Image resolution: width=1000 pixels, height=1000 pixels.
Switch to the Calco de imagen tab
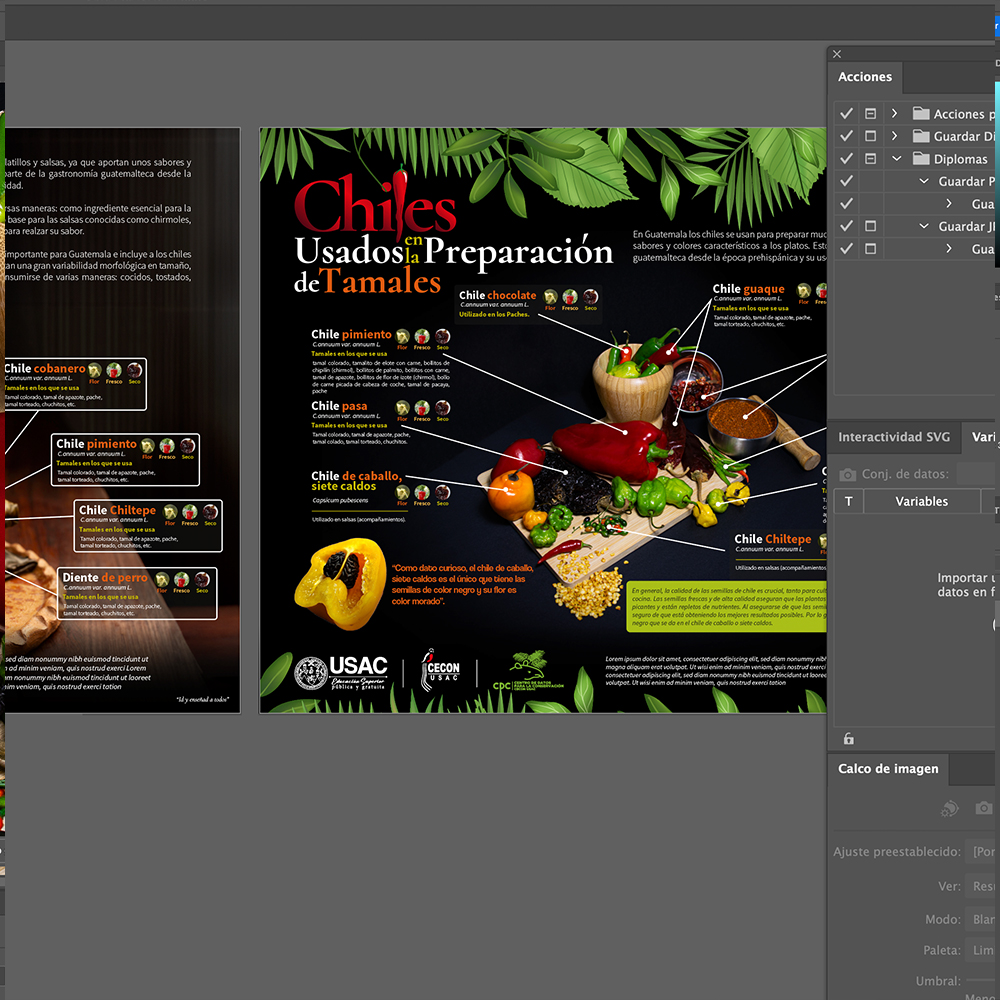[888, 768]
